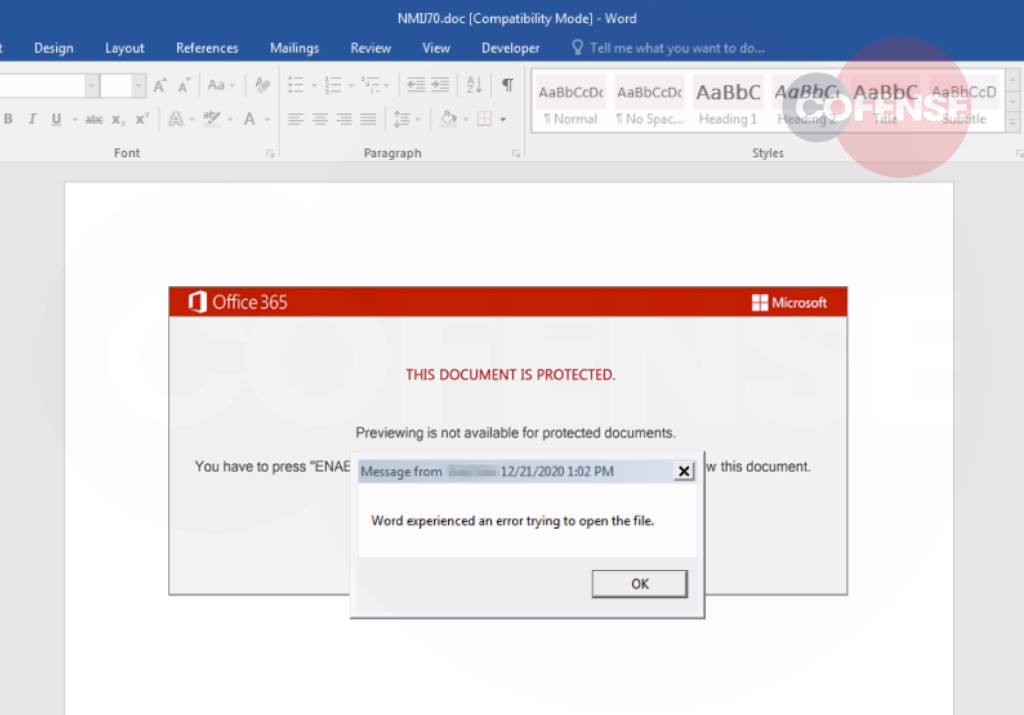Screen dimensions: 1024x715
Task: Apply font color
Action: (x=249, y=119)
